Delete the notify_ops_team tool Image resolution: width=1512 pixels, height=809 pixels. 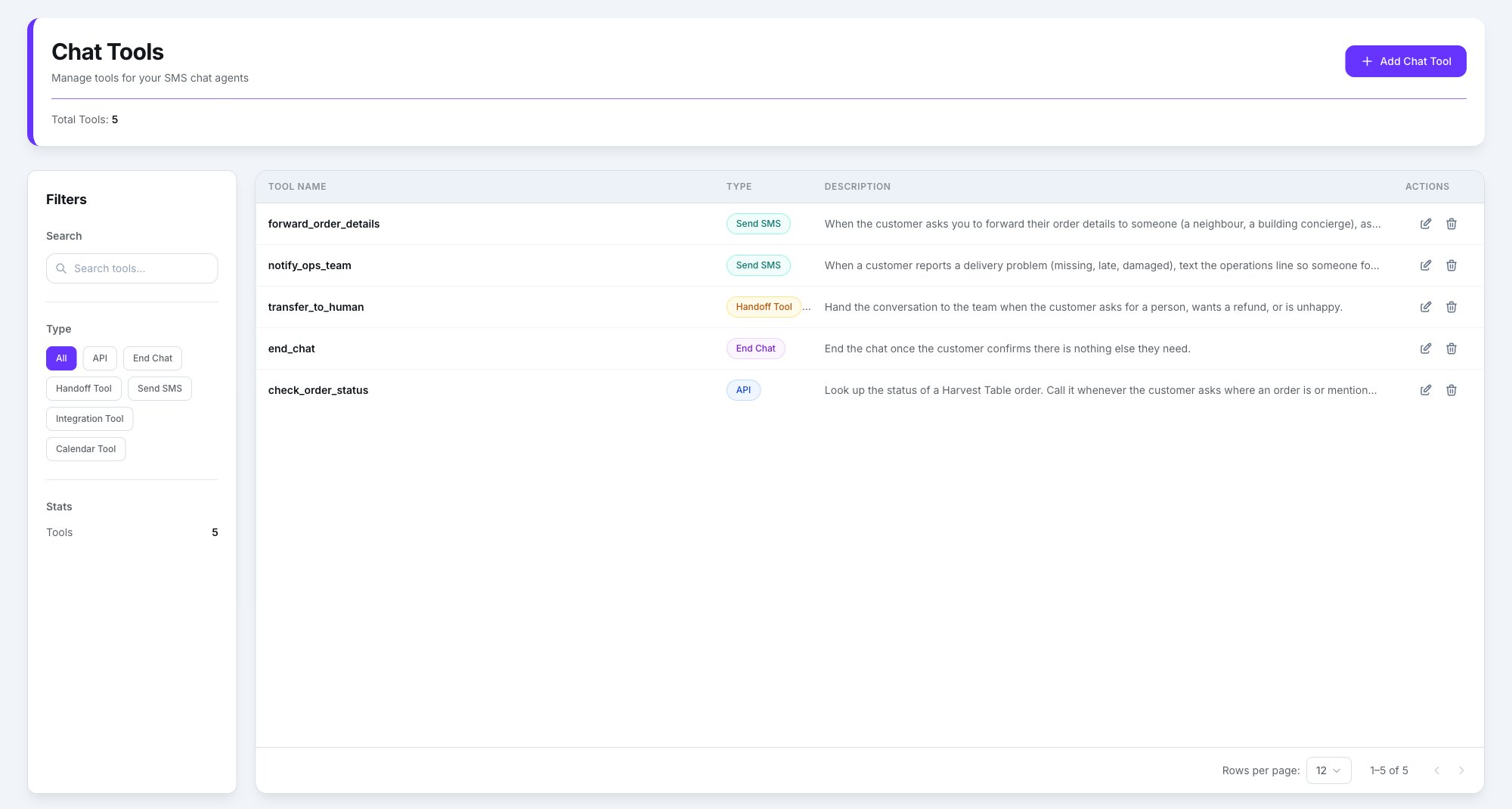(1452, 265)
